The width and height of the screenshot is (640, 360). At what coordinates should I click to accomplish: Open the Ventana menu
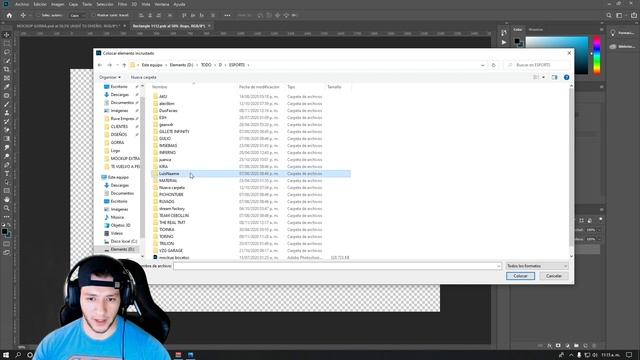pos(162,4)
